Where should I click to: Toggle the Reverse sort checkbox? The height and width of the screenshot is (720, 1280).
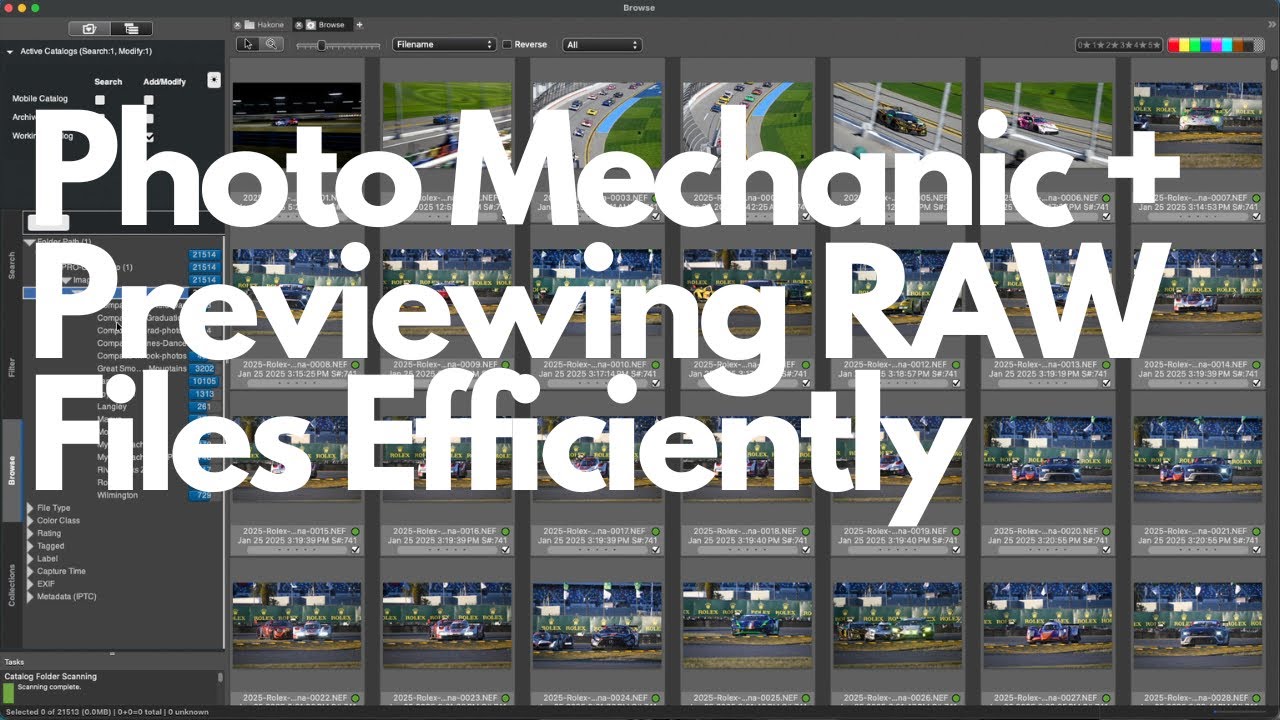507,45
